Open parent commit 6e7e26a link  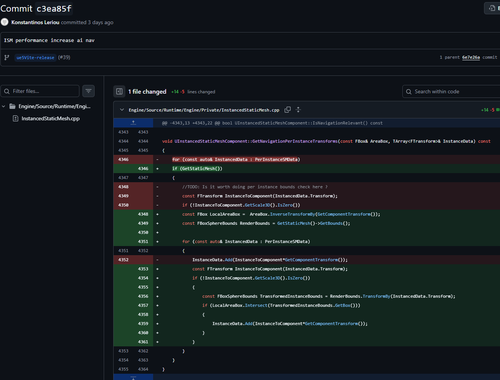[471, 57]
